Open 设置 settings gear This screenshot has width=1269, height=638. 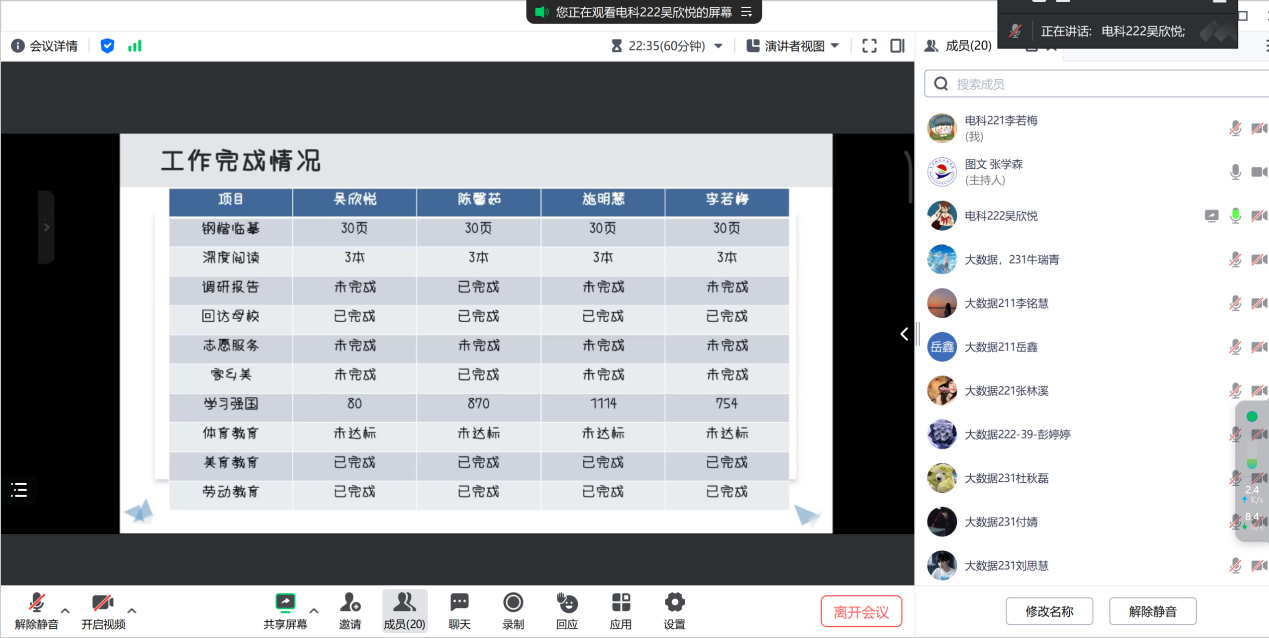pyautogui.click(x=675, y=603)
